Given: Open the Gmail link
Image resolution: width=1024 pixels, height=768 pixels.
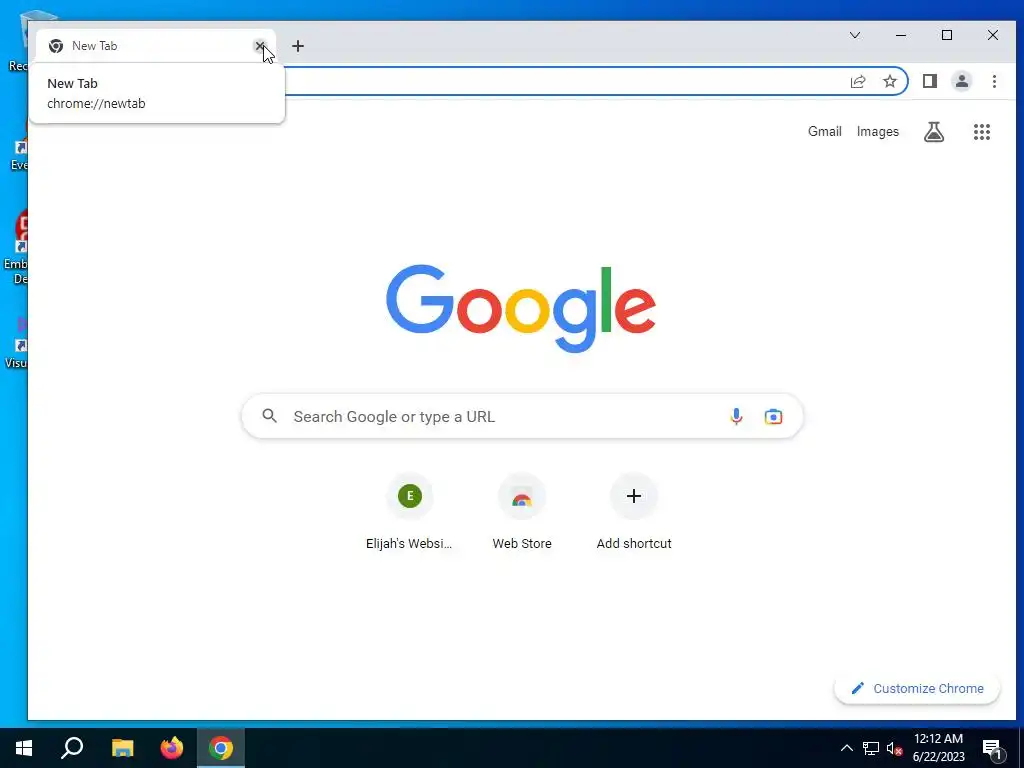Looking at the screenshot, I should pyautogui.click(x=825, y=131).
